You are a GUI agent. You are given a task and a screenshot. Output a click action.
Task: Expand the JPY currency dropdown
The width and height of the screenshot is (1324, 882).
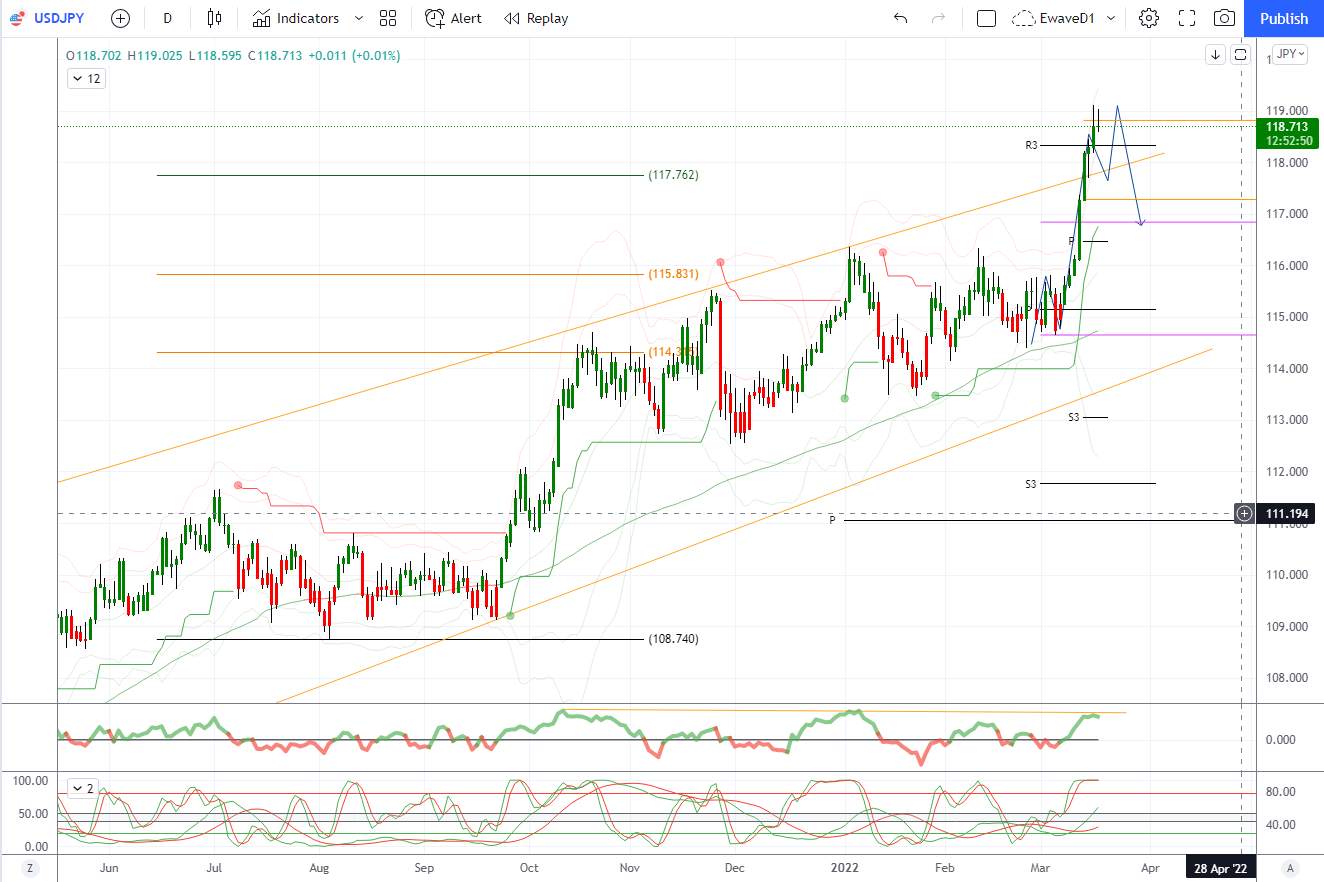tap(1289, 55)
